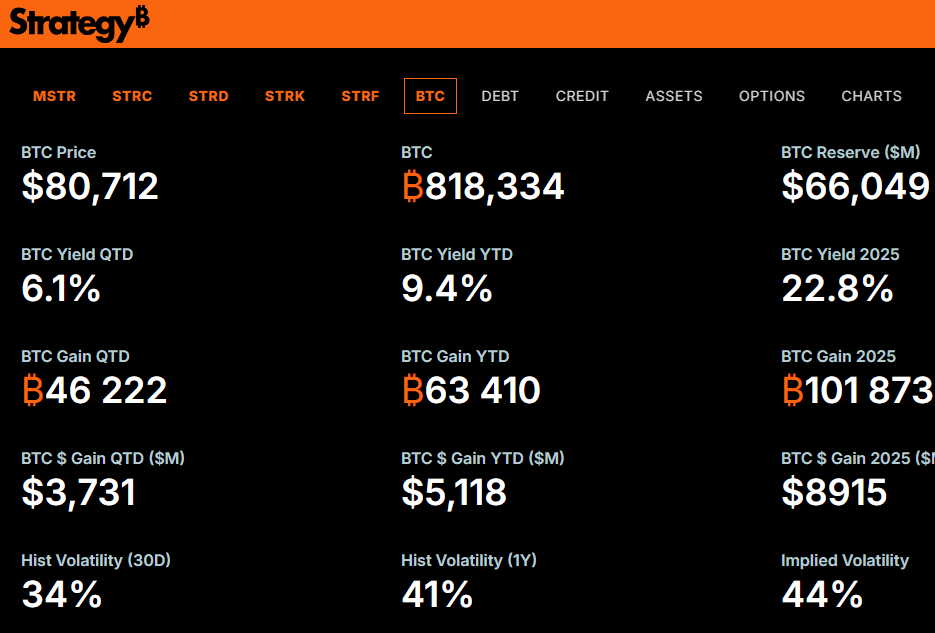Click the Implied Volatility 44% figure
Viewport: 935px width, 633px height.
[x=822, y=594]
